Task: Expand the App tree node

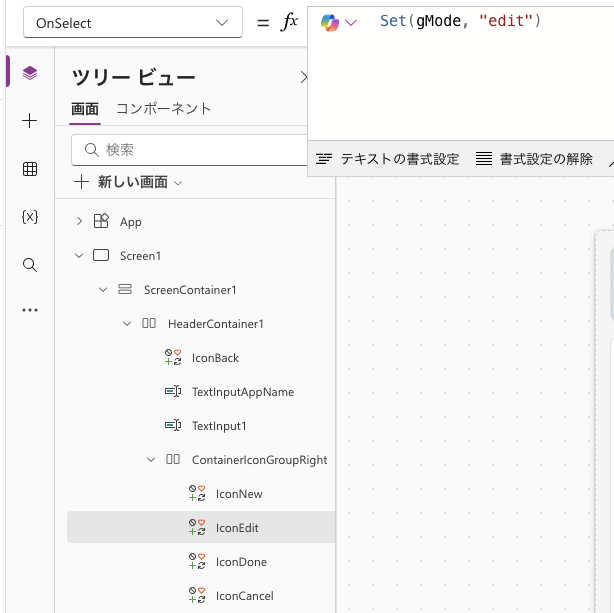Action: tap(79, 221)
